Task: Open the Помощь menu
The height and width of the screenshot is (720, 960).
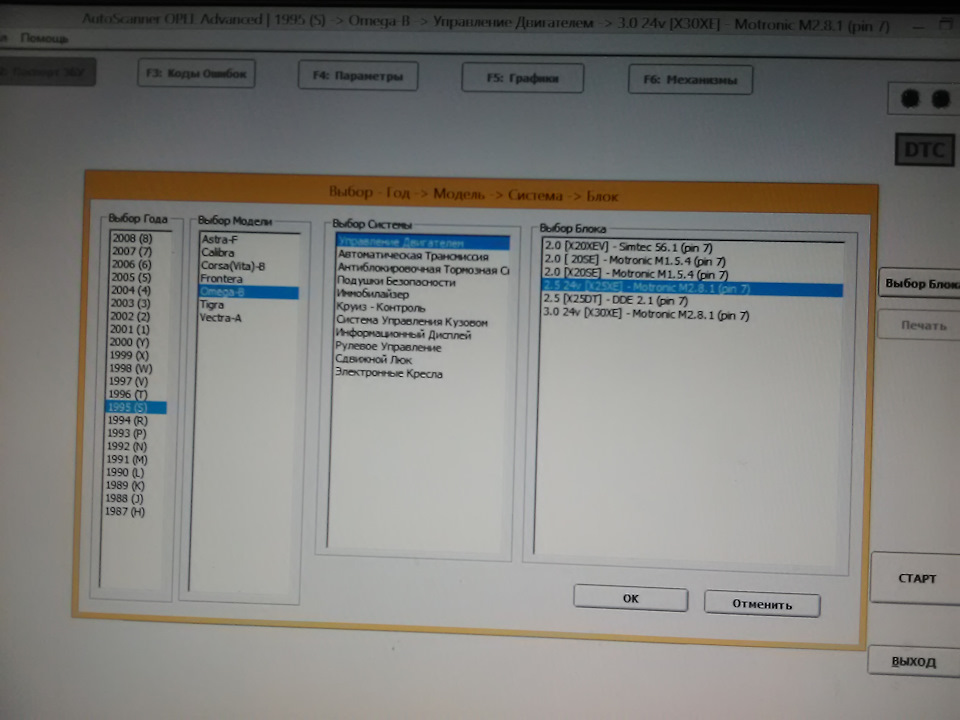Action: pyautogui.click(x=44, y=38)
